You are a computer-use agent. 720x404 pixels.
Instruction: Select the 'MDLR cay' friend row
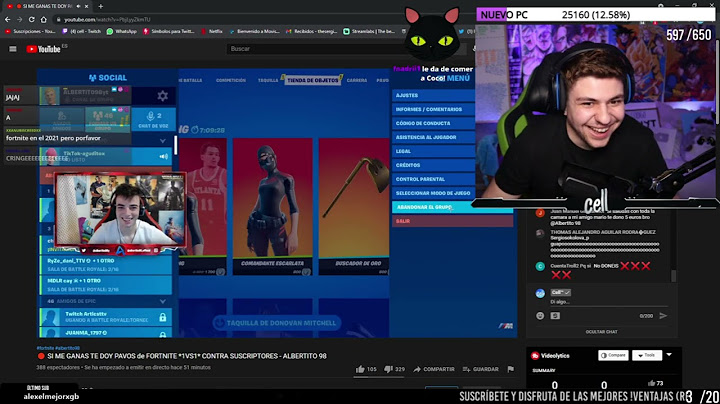pyautogui.click(x=106, y=285)
